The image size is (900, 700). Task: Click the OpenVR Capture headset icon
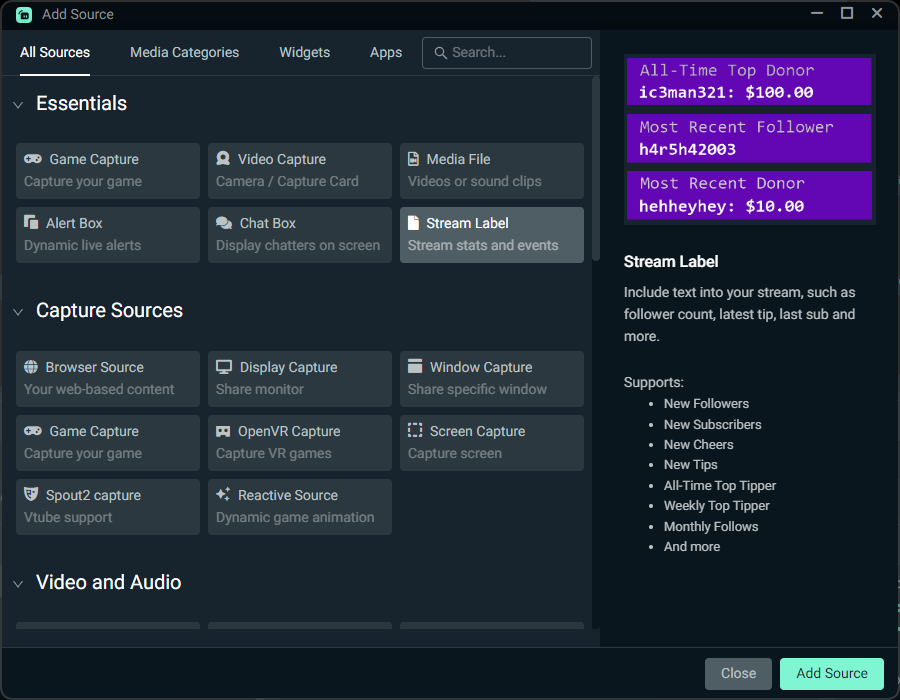223,431
